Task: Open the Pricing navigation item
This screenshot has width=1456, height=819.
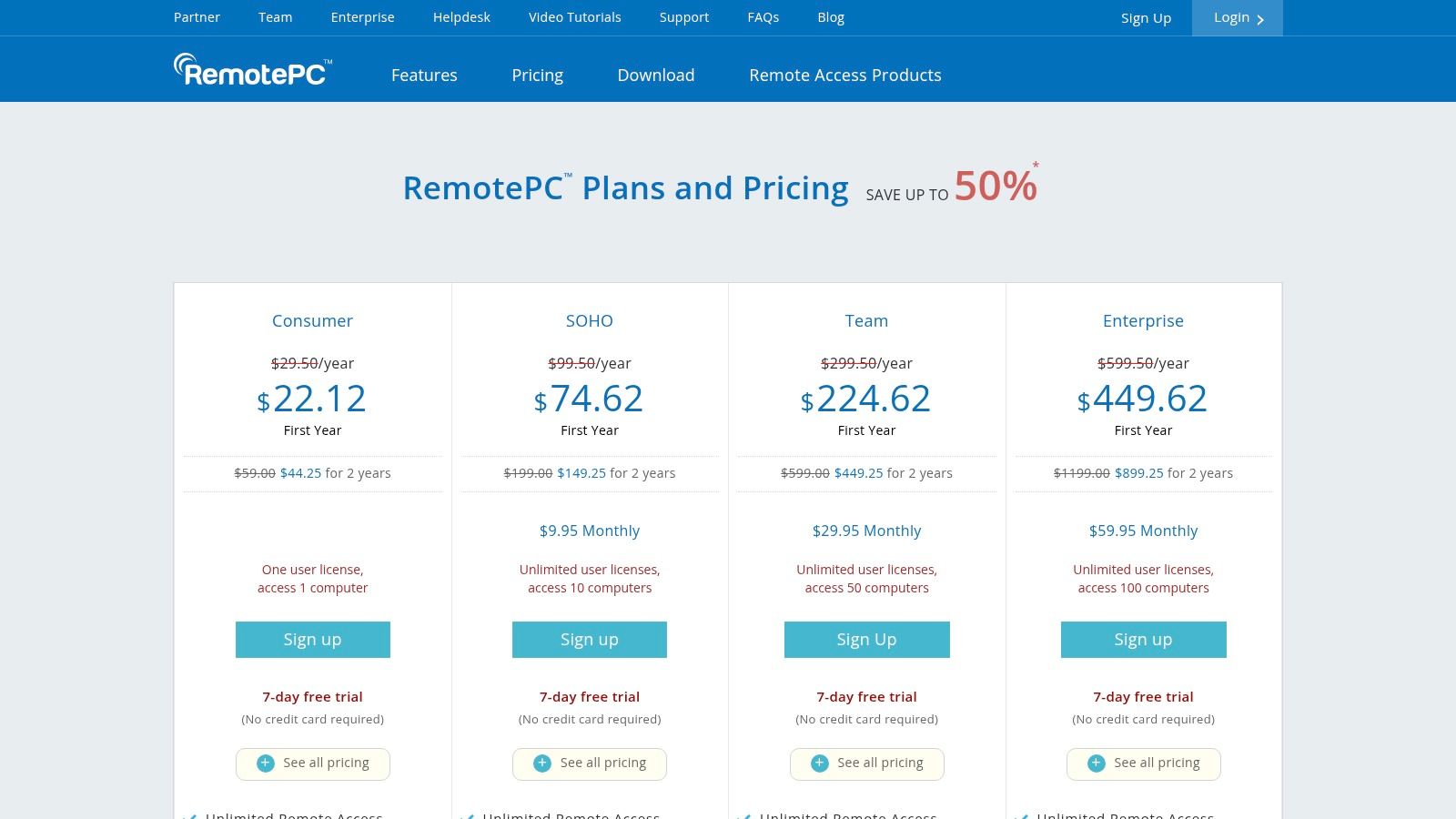Action: tap(537, 76)
